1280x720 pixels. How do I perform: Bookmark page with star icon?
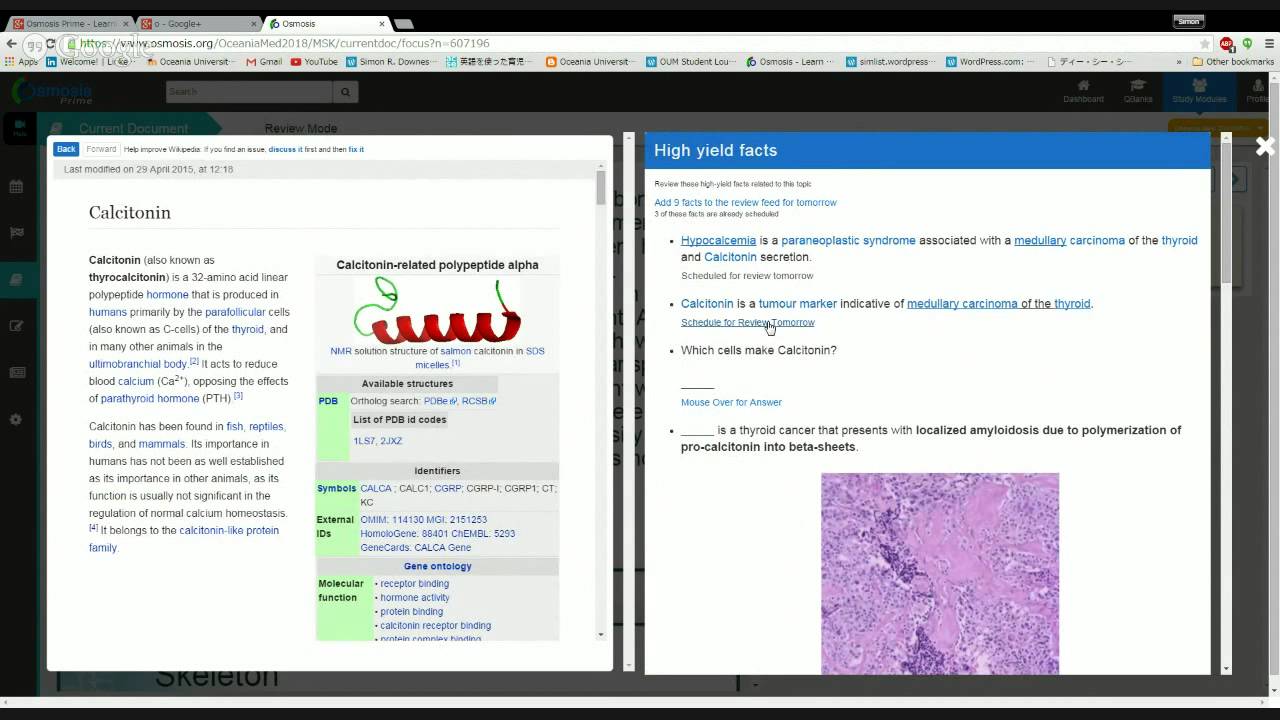coord(1205,44)
